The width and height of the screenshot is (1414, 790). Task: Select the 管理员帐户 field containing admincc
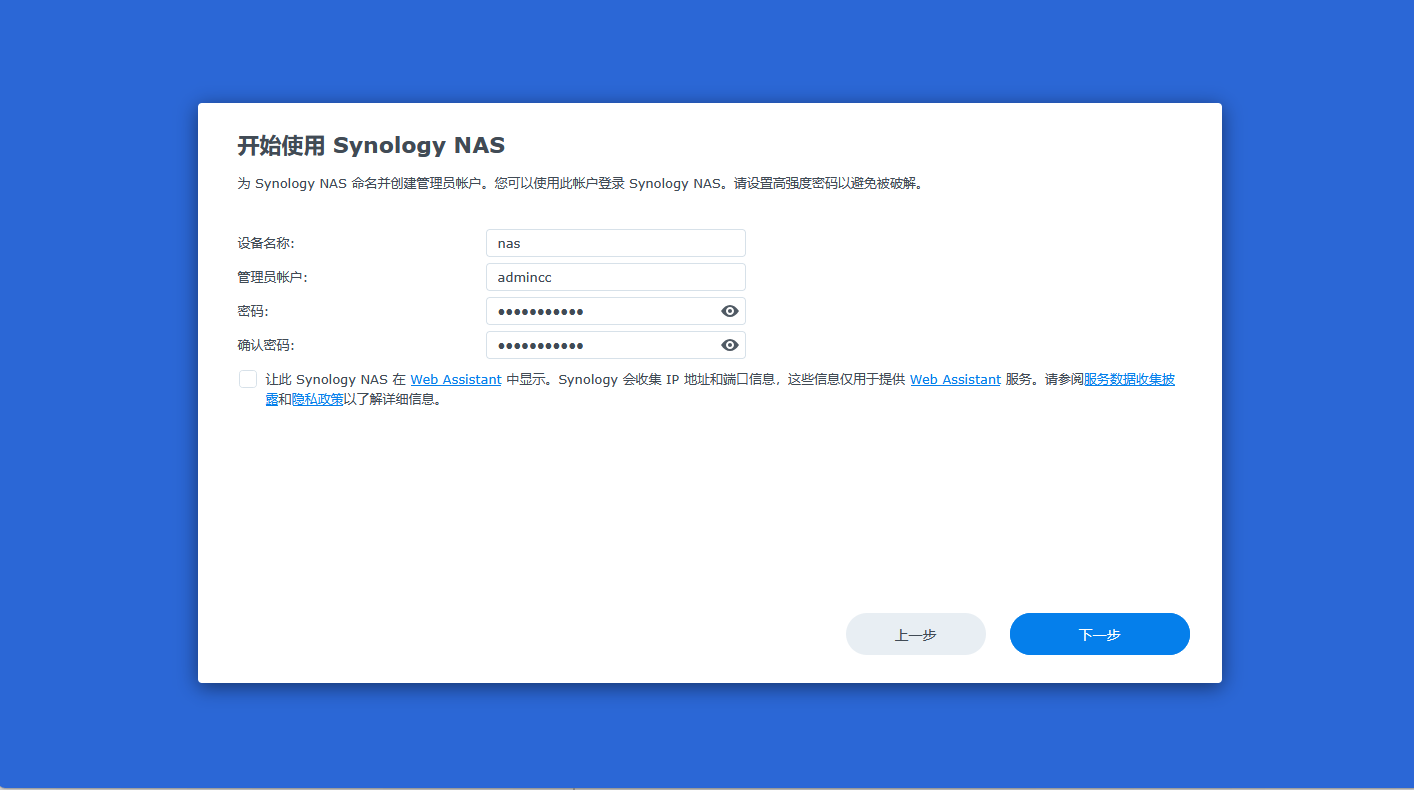coord(616,277)
